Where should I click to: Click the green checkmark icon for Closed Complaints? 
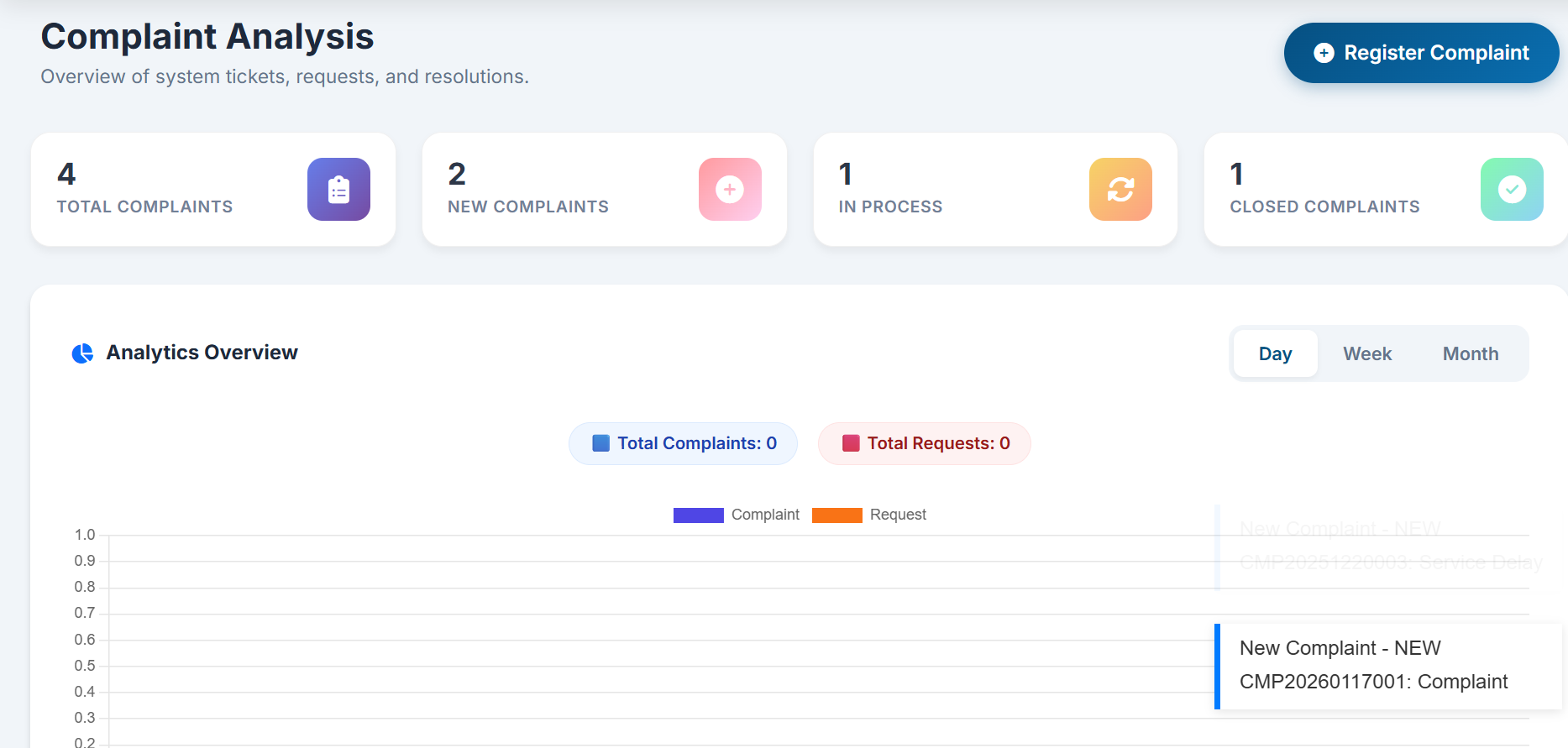coord(1511,190)
